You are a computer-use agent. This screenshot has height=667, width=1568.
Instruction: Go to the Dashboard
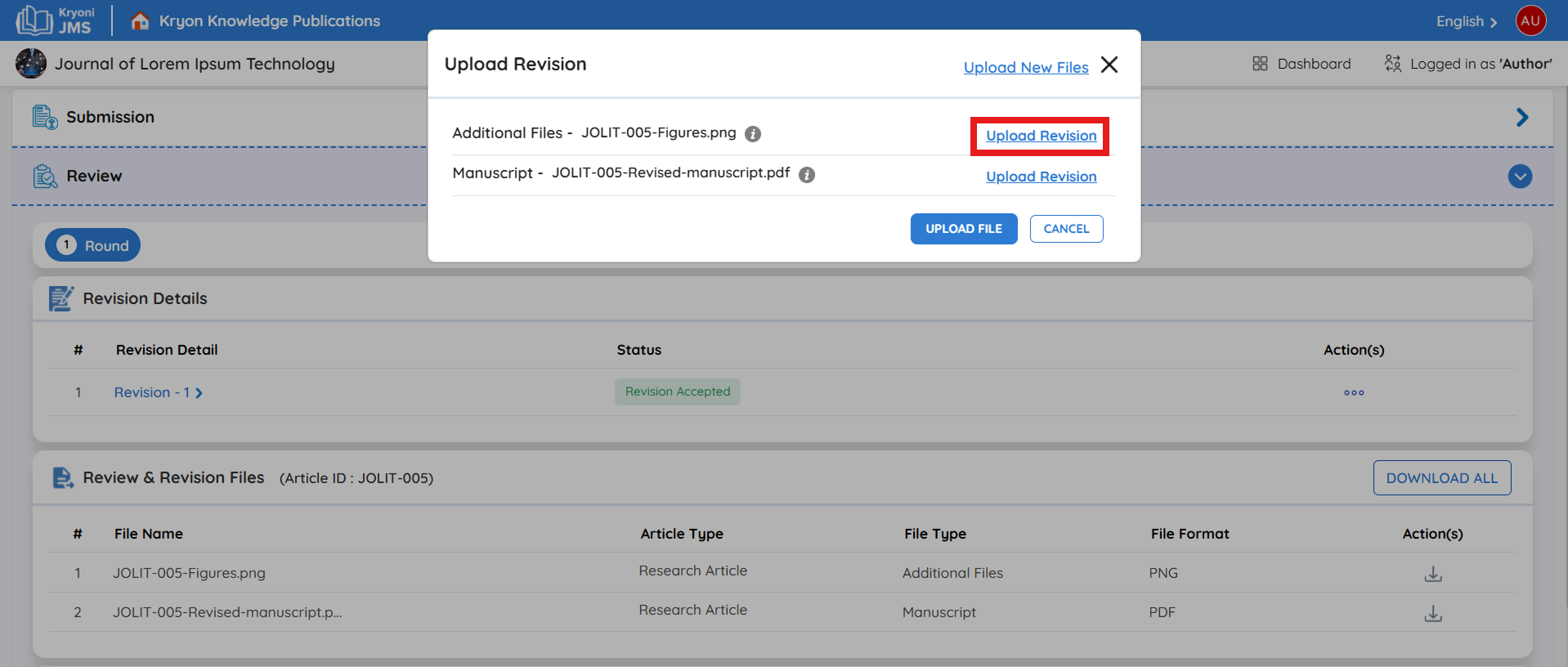1301,64
